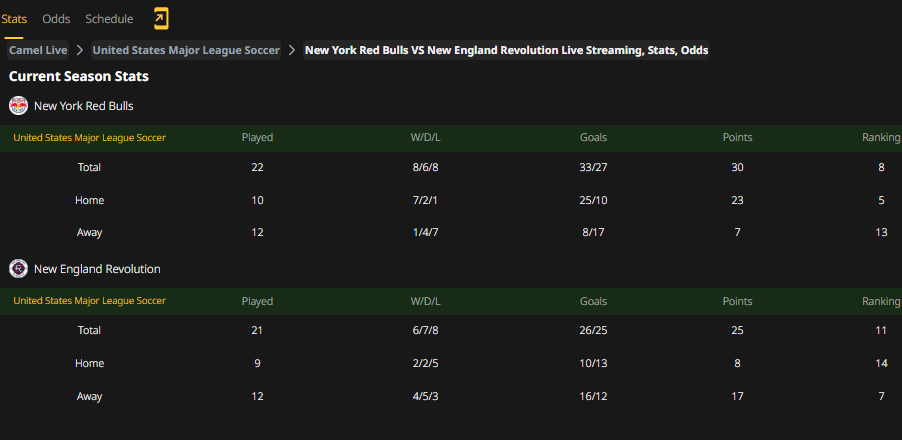Switch to the Stats tab

(x=14, y=19)
